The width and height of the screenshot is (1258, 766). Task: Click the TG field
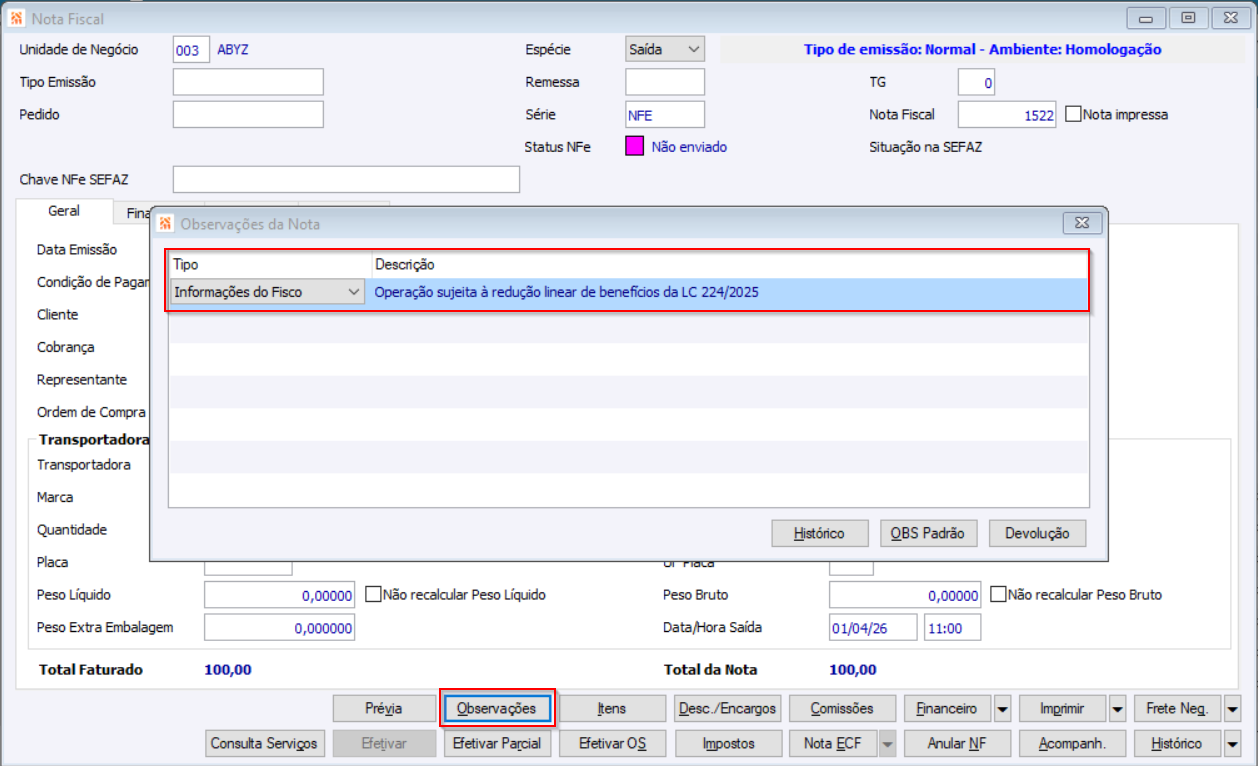976,82
